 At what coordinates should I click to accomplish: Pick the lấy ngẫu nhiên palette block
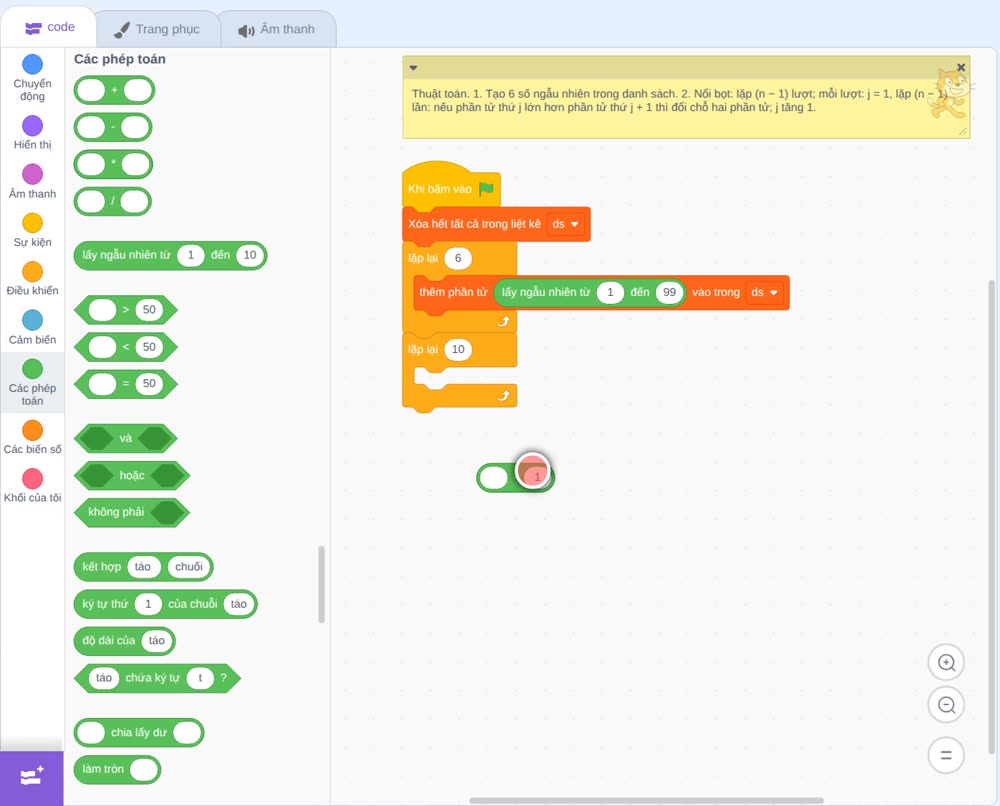[170, 255]
